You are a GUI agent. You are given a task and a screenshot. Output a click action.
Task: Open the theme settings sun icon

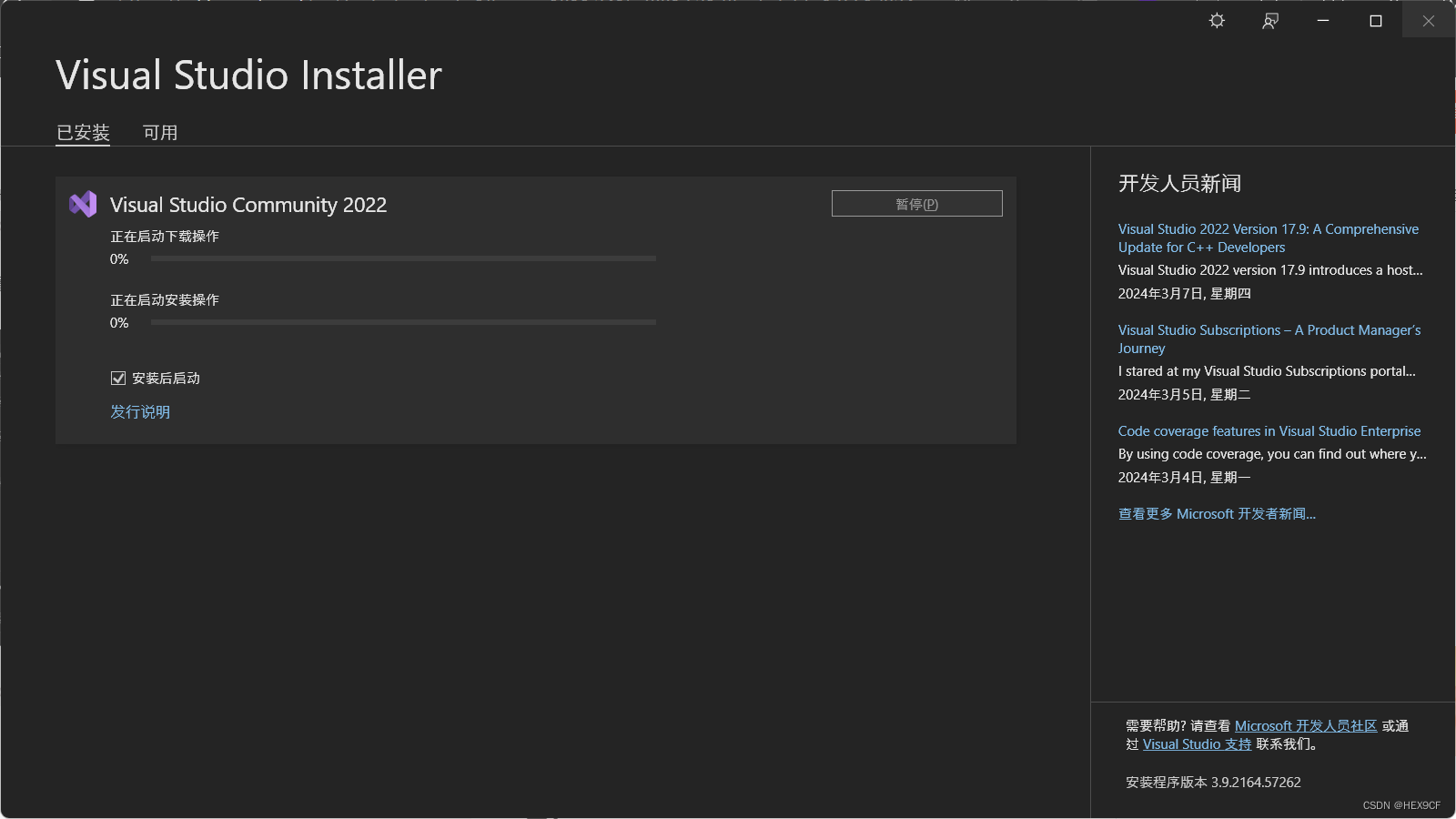point(1217,20)
